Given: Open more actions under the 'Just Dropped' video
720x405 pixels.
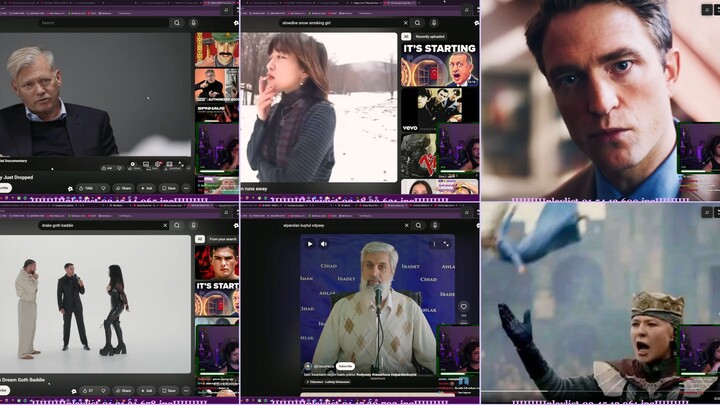Looking at the screenshot, I should coord(186,188).
